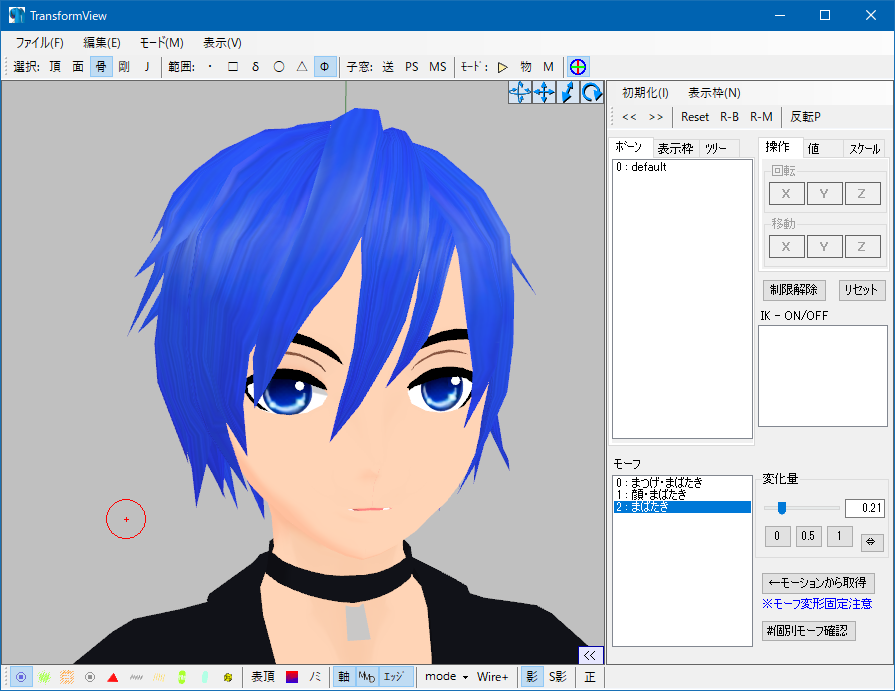
Task: Open the 初期化(I) menu
Action: [645, 92]
